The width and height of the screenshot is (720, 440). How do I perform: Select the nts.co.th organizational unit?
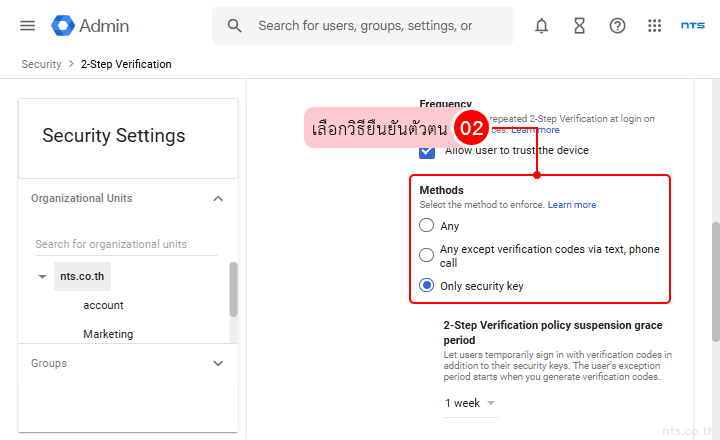(82, 276)
